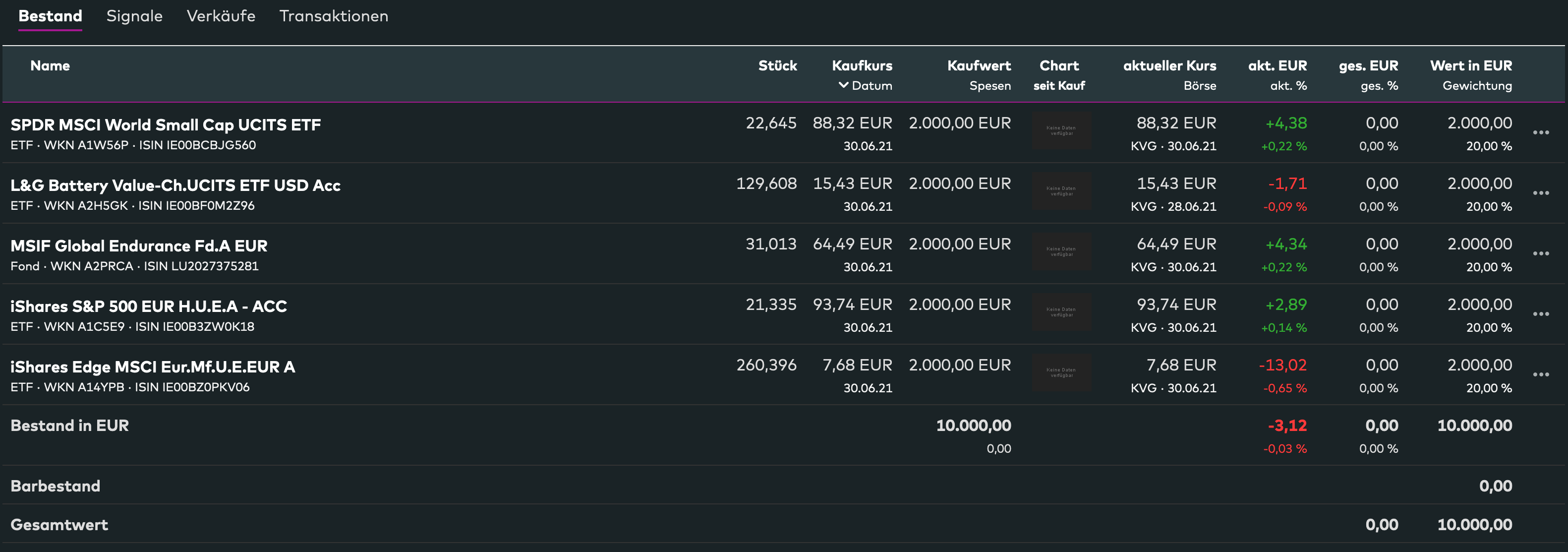The width and height of the screenshot is (1568, 552).
Task: Open MSIF Global Endurance Fd.A EUR link
Action: click(x=139, y=245)
